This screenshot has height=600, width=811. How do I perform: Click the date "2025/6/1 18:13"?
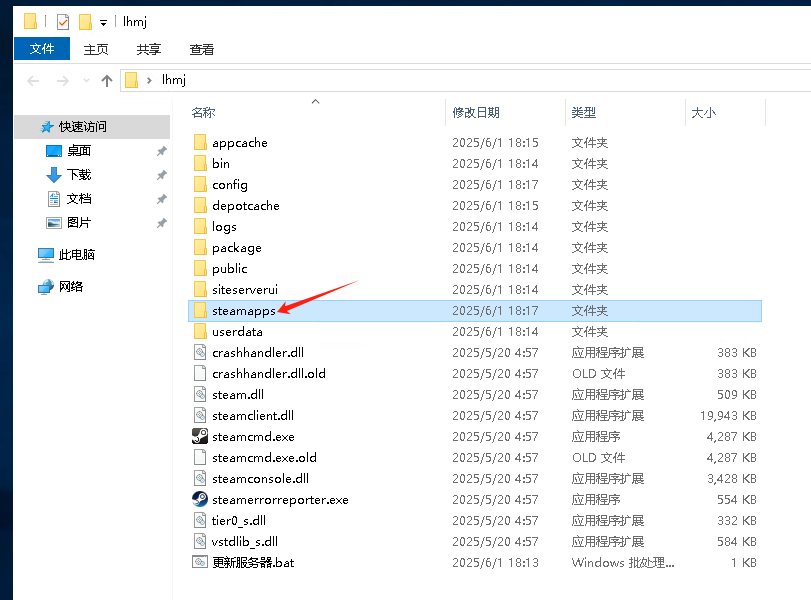click(x=495, y=562)
